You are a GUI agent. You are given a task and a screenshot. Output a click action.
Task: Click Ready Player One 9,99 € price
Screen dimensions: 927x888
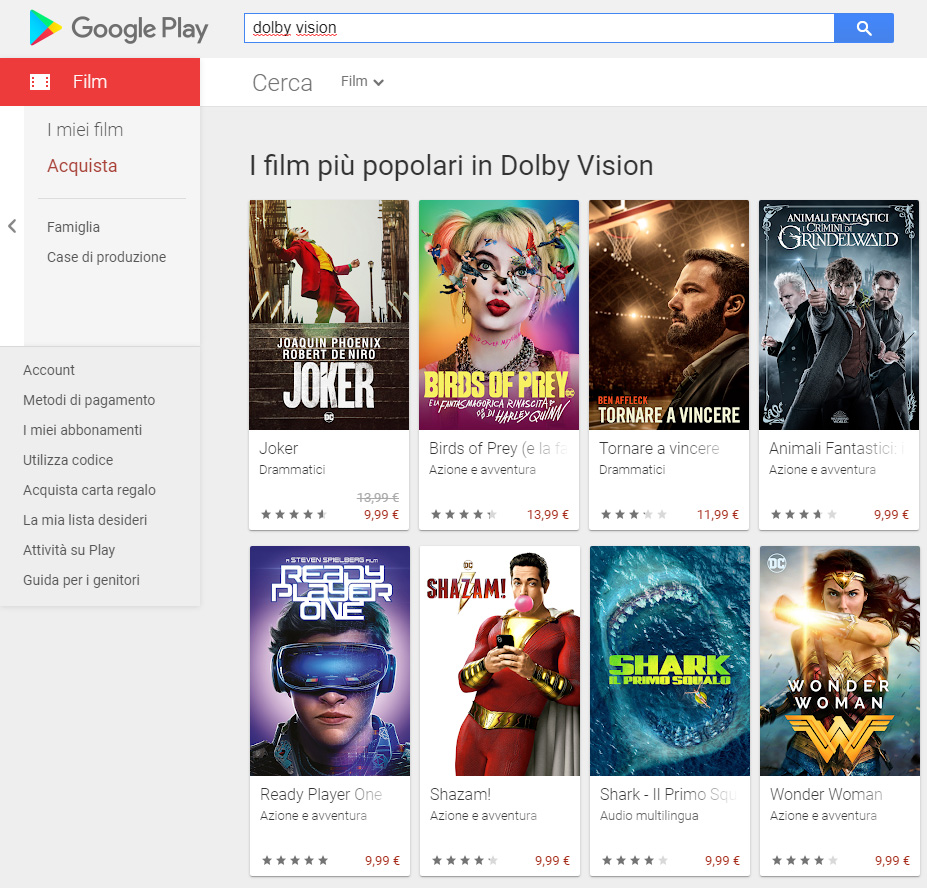(x=383, y=860)
